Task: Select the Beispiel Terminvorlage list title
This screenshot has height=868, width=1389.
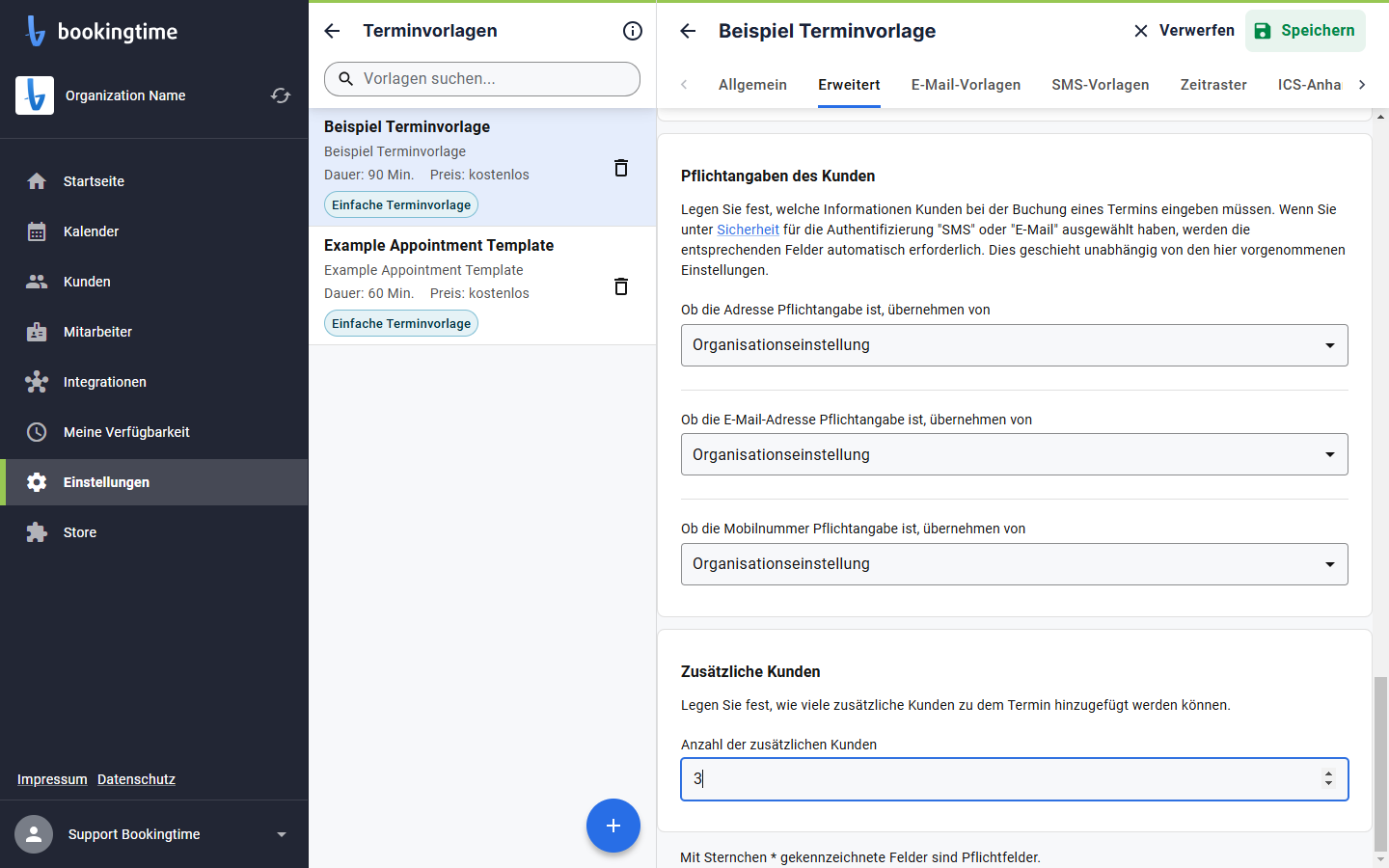Action: coord(407,126)
